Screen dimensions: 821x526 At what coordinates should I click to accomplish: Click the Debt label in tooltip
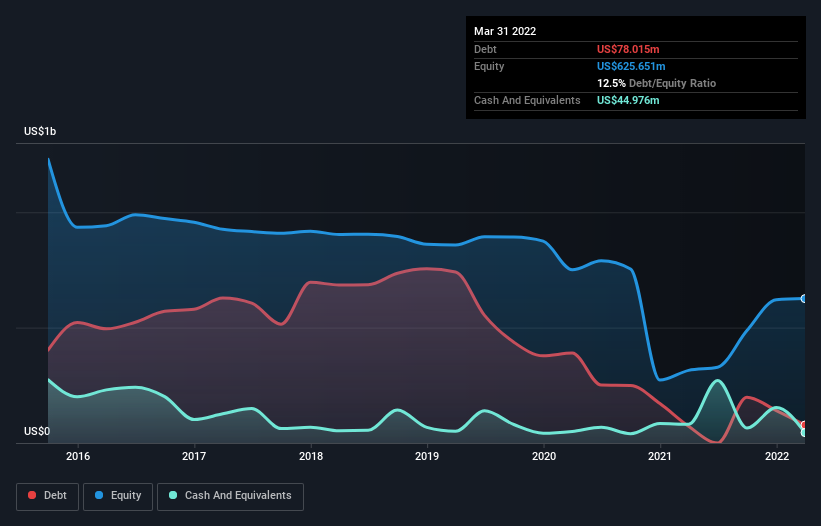pos(485,49)
